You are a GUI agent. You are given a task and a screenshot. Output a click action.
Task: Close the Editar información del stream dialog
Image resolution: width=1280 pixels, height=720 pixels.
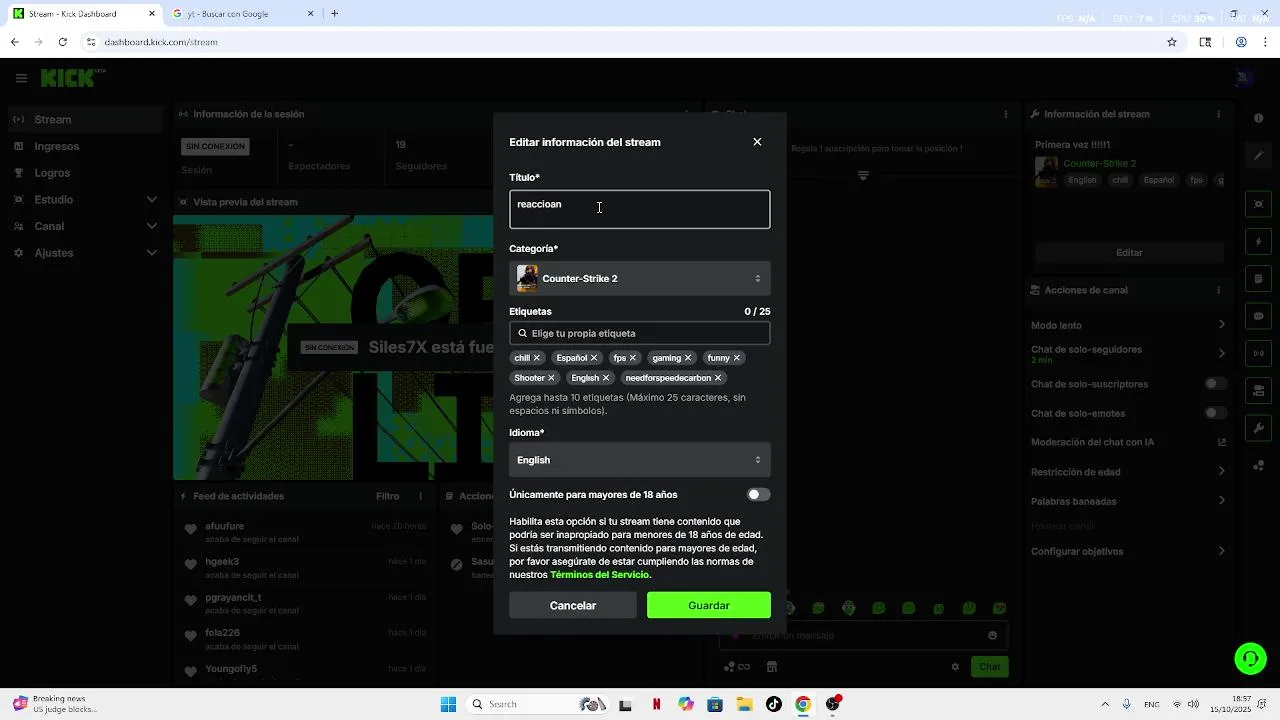757,142
